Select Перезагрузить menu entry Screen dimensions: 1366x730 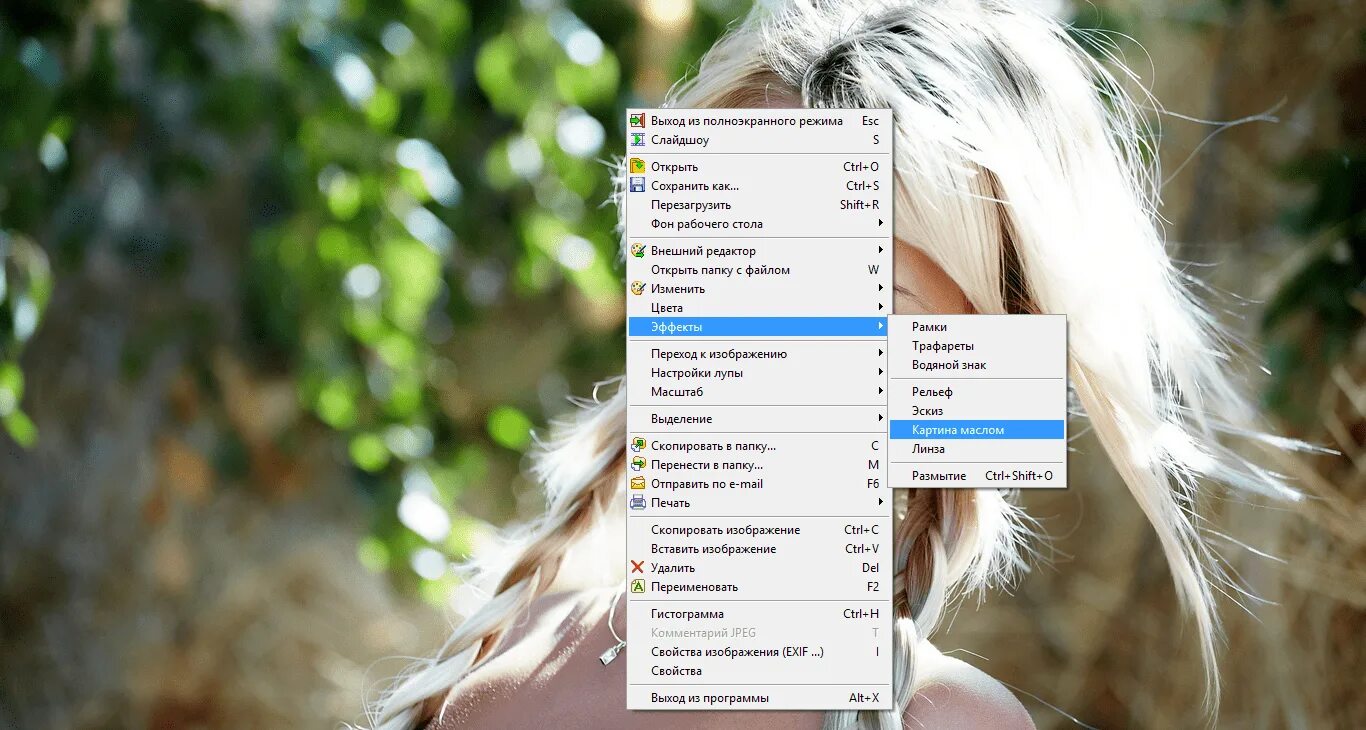tap(759, 205)
